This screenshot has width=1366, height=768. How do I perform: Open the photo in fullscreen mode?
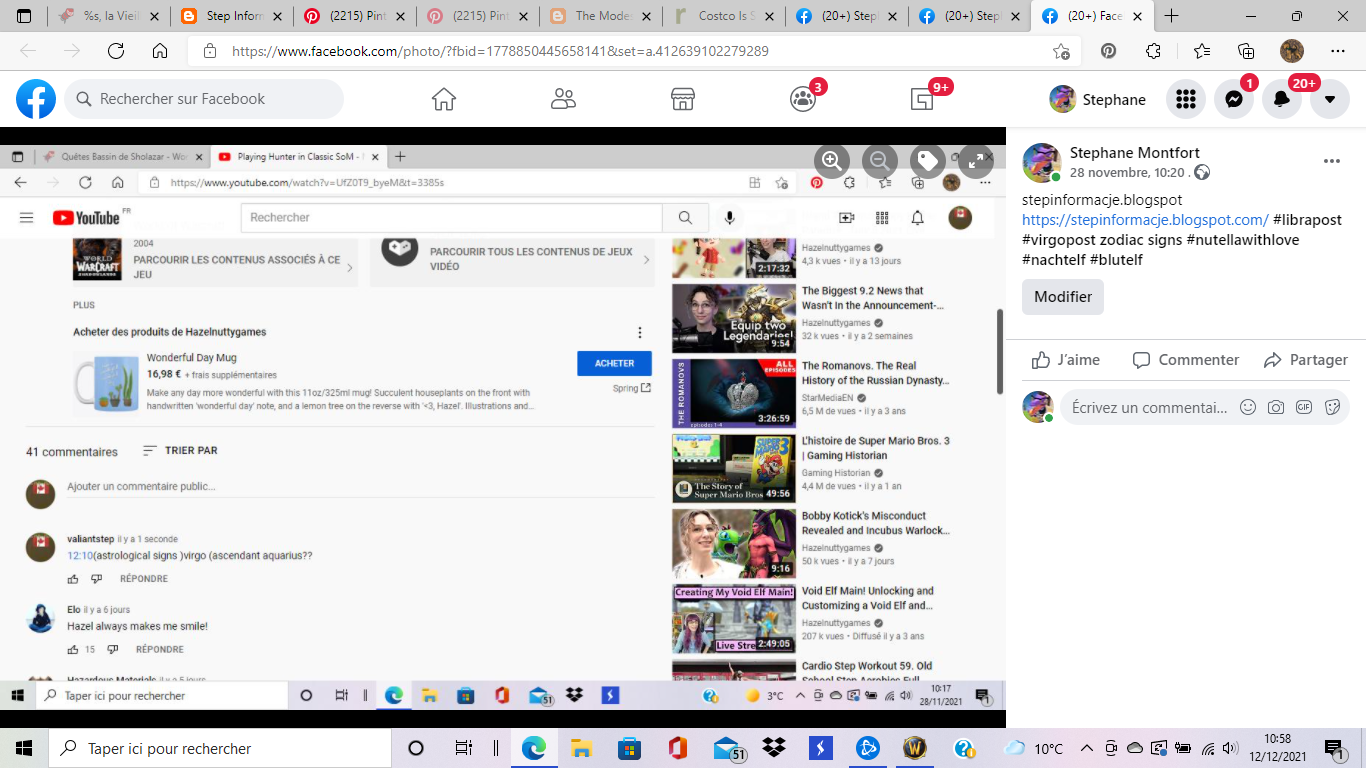(976, 160)
